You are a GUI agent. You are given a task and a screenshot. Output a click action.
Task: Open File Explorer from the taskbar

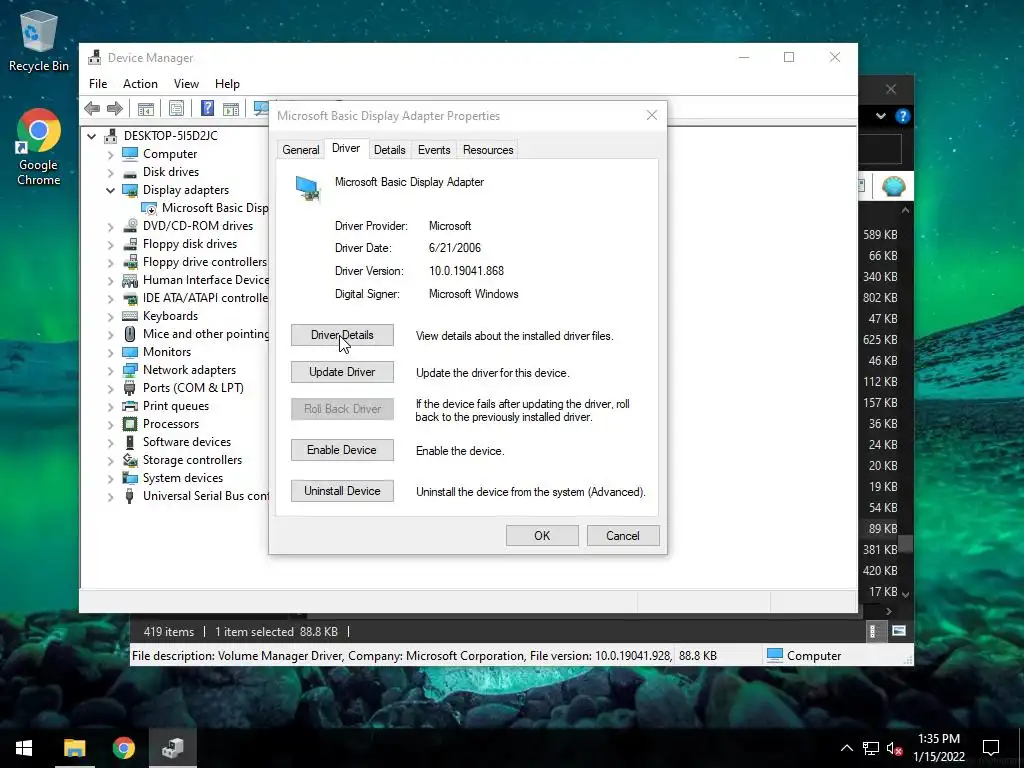tap(74, 748)
